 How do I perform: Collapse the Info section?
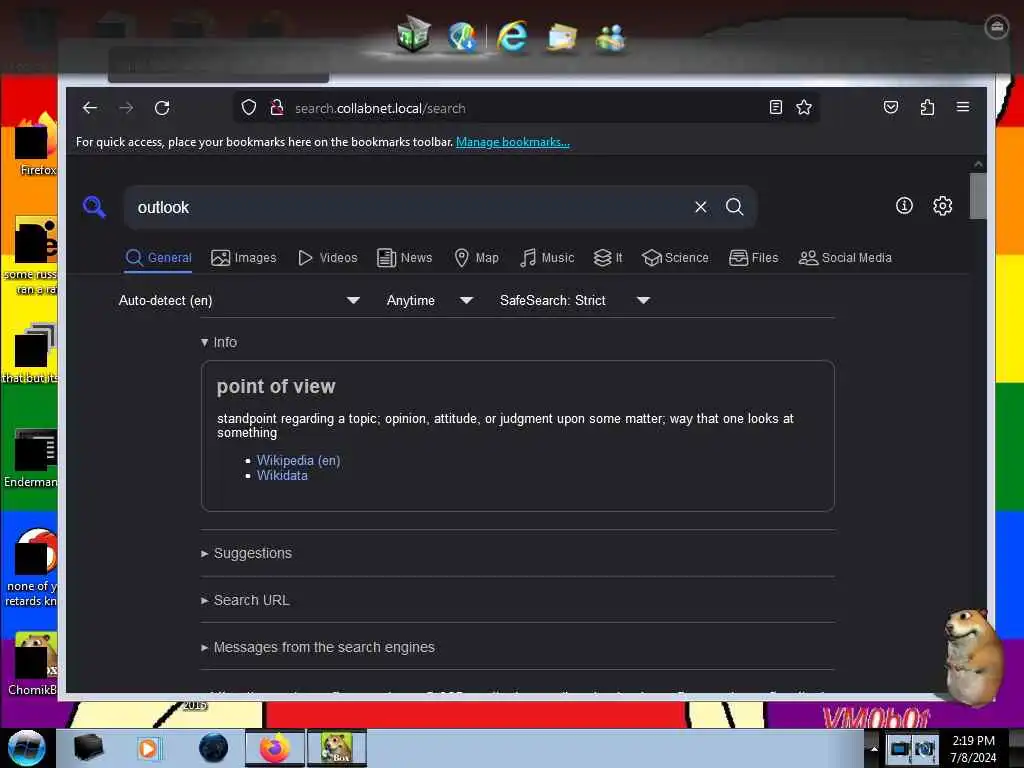pyautogui.click(x=219, y=342)
